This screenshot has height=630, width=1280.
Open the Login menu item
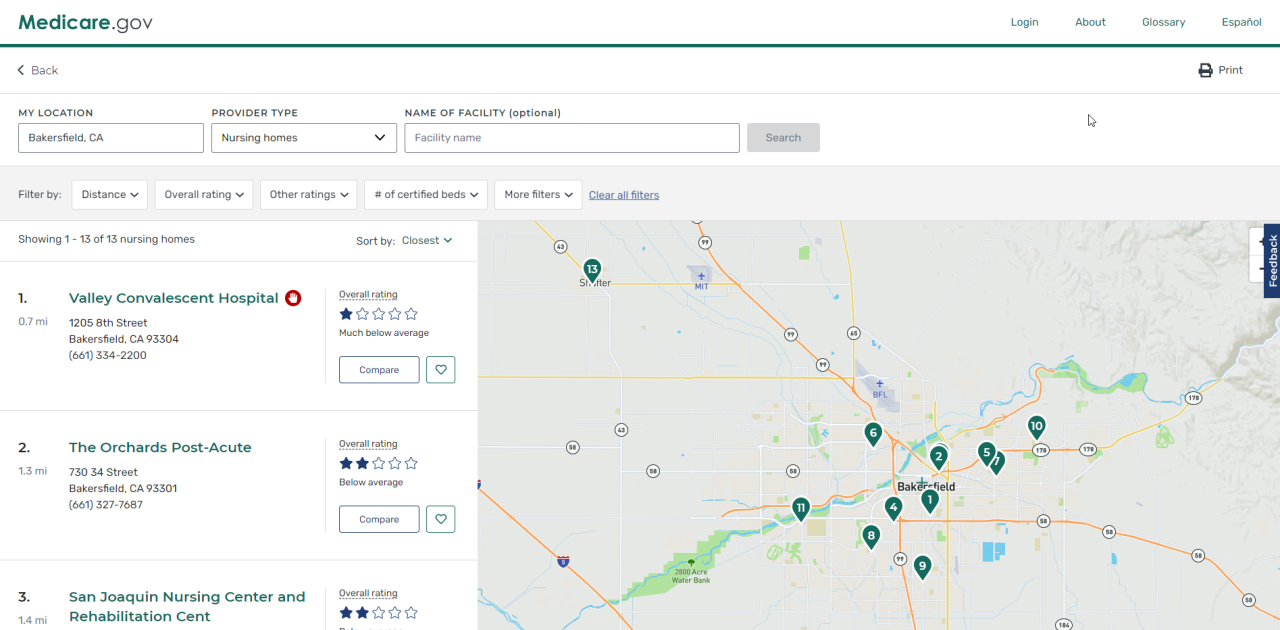pyautogui.click(x=1024, y=22)
